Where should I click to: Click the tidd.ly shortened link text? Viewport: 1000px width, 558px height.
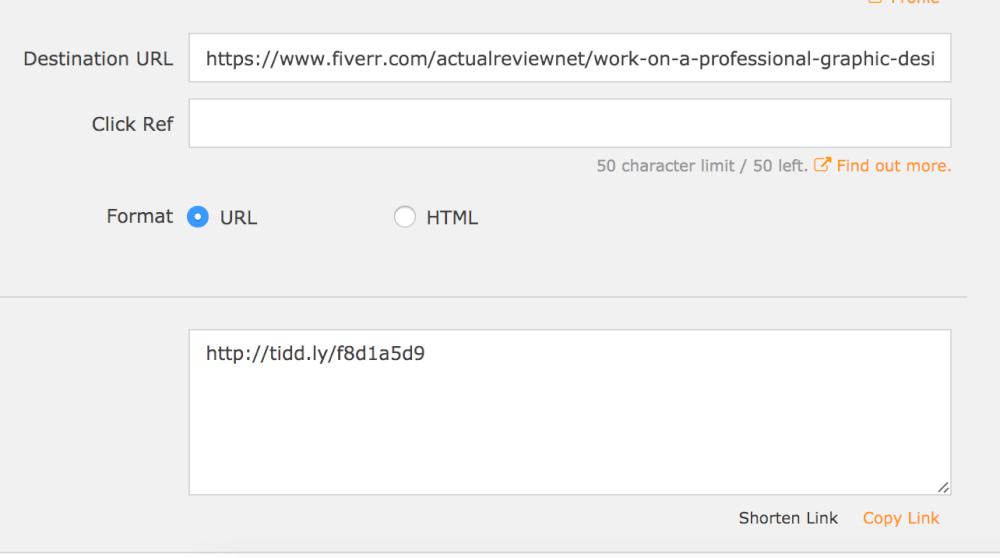pos(315,353)
